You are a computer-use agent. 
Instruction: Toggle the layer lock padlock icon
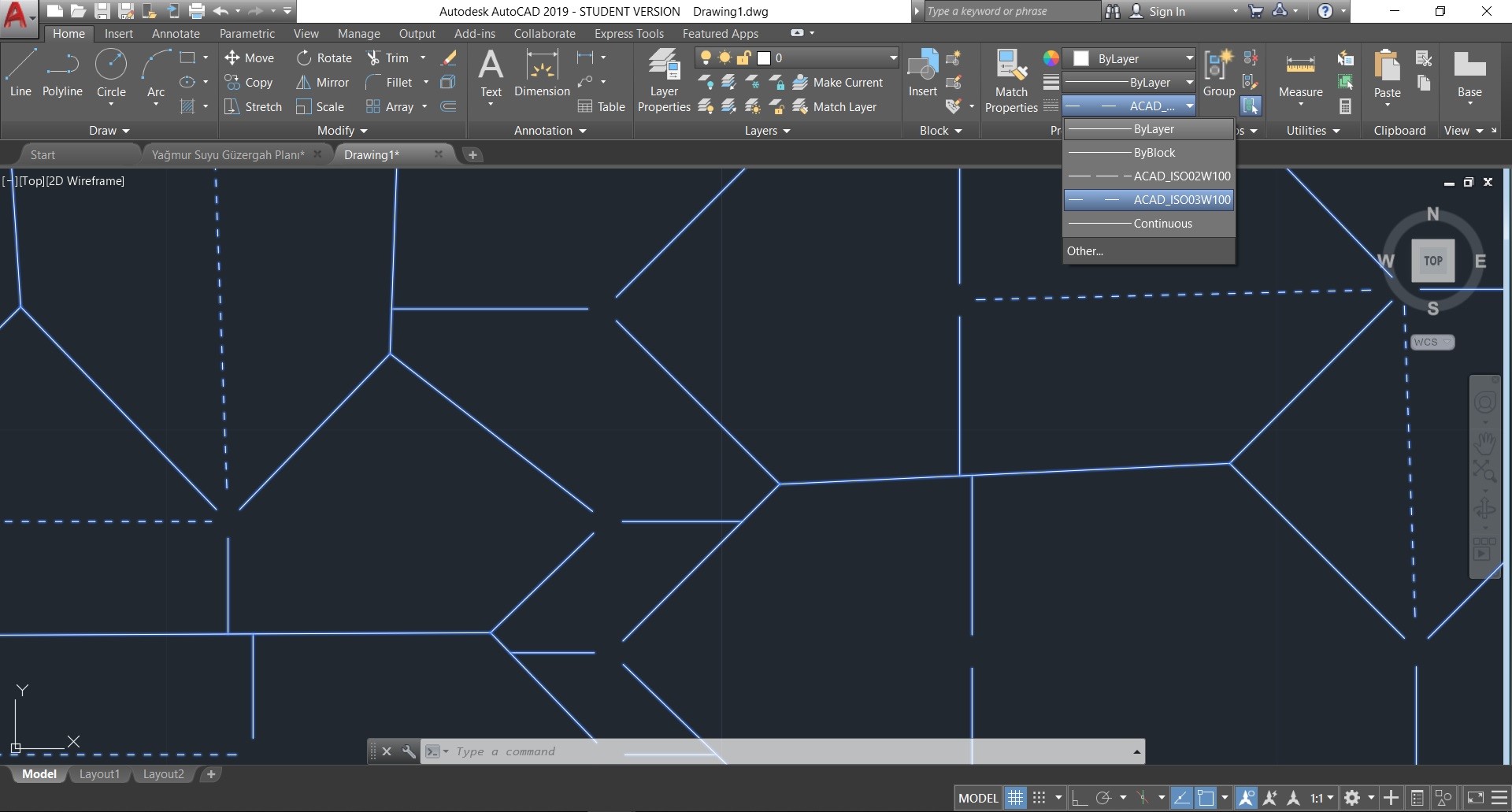[x=743, y=57]
